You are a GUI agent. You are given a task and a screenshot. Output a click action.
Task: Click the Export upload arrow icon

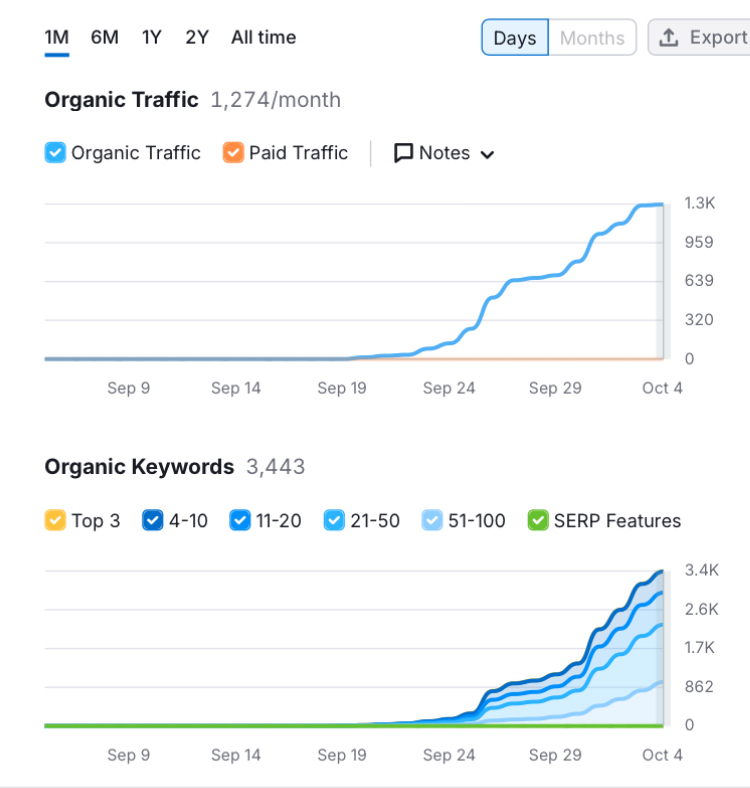pos(669,38)
